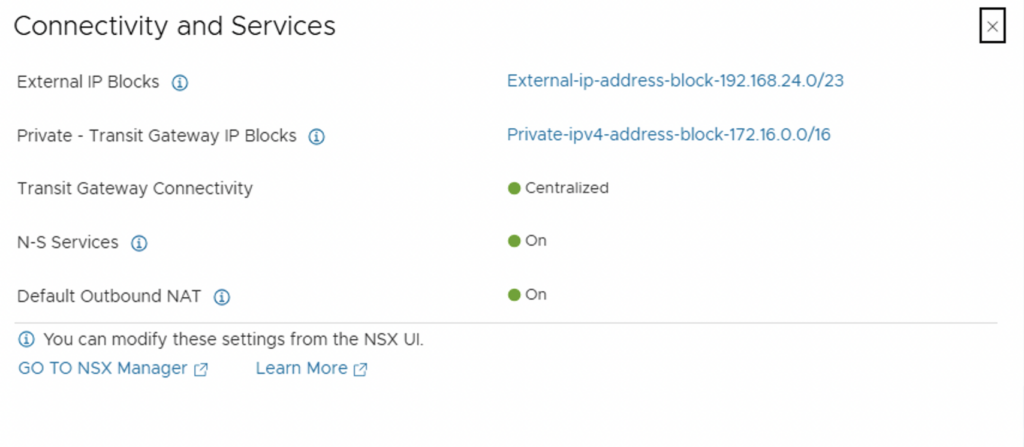This screenshot has width=1024, height=447.
Task: Click info icon before the NSX UI note
Action: (x=27, y=340)
